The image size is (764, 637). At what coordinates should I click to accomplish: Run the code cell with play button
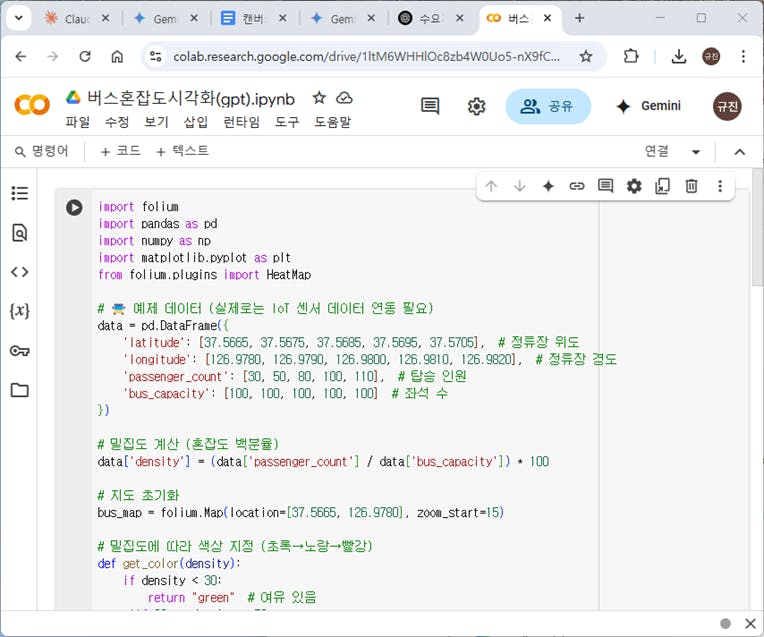coord(74,207)
